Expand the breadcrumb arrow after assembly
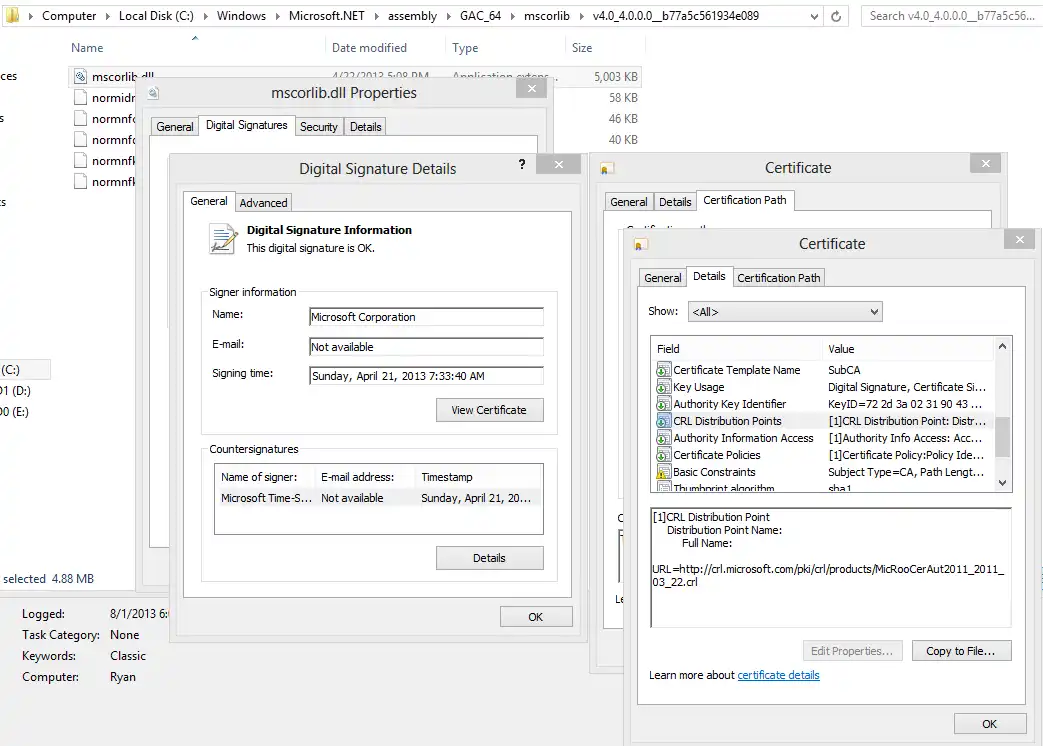The height and width of the screenshot is (746, 1043). click(x=448, y=16)
